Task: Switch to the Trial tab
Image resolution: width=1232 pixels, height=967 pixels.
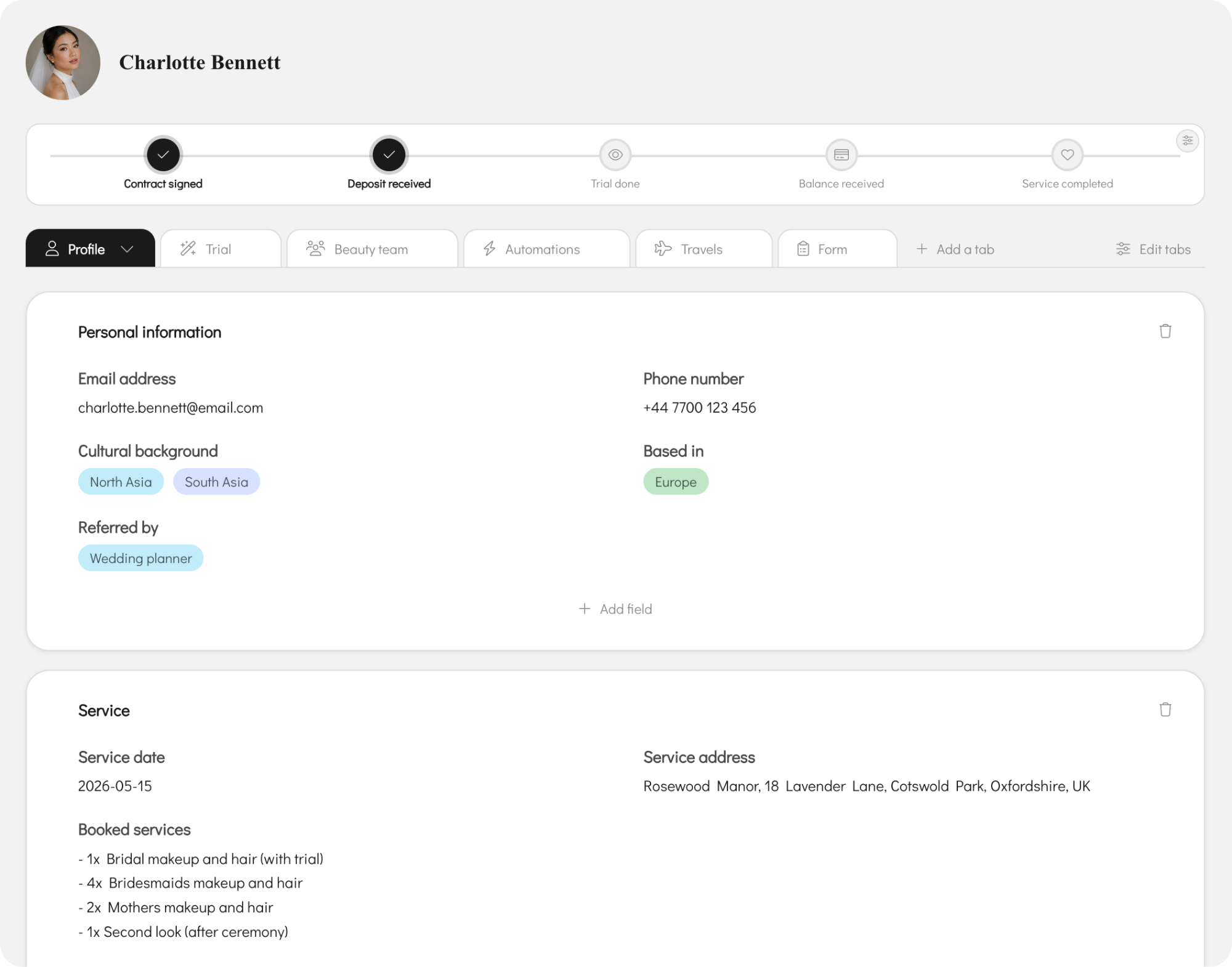Action: coord(221,249)
